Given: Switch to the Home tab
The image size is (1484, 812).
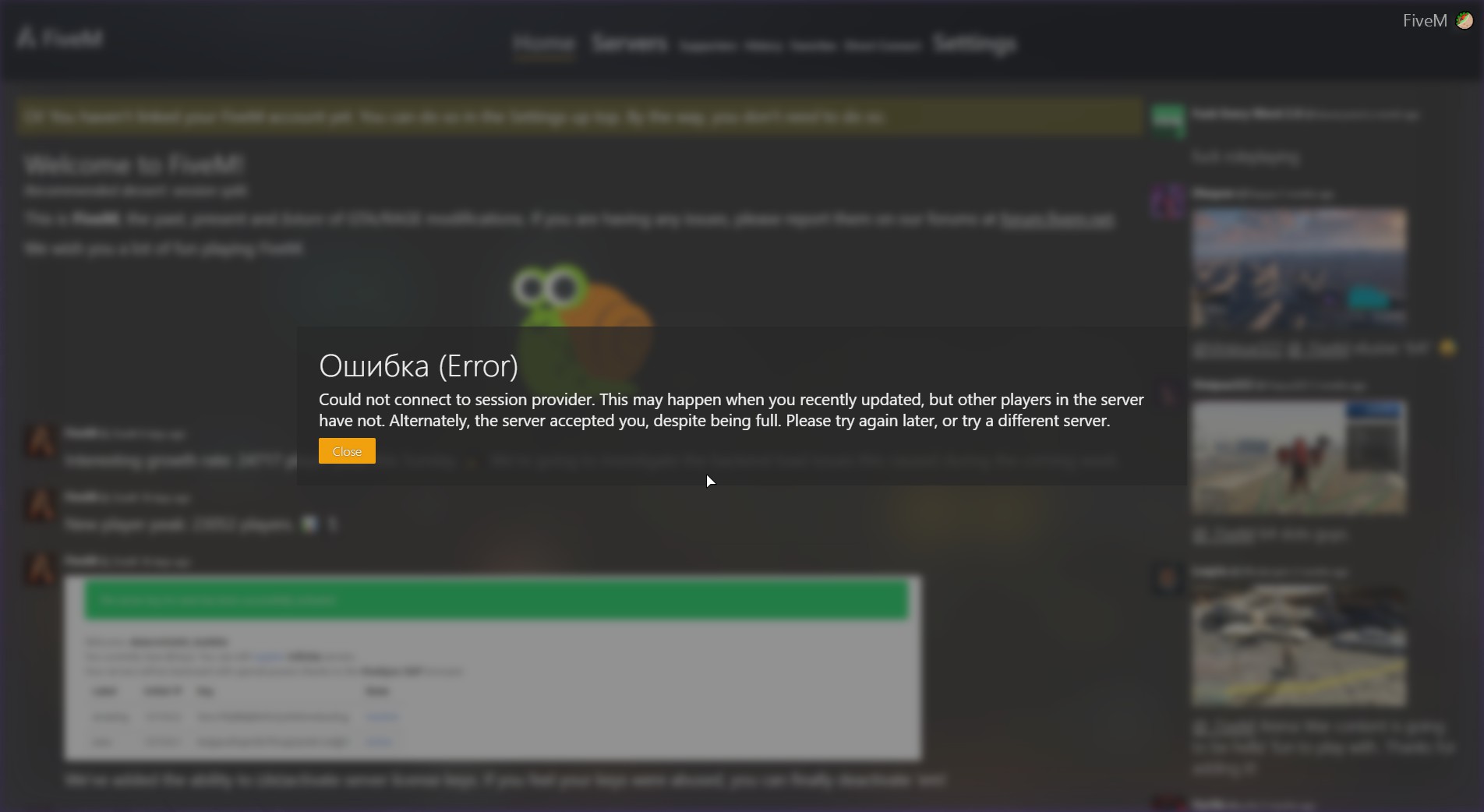Looking at the screenshot, I should click(544, 43).
